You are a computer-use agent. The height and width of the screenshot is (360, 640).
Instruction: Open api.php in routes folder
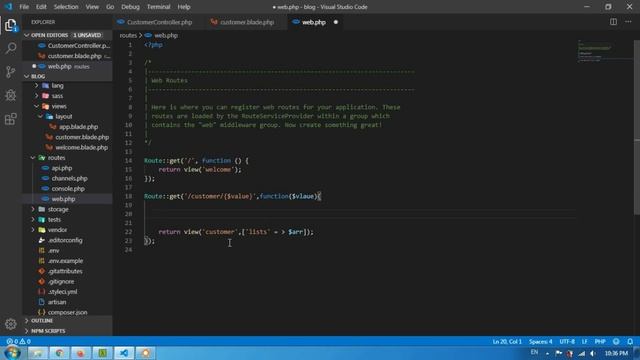pos(62,168)
